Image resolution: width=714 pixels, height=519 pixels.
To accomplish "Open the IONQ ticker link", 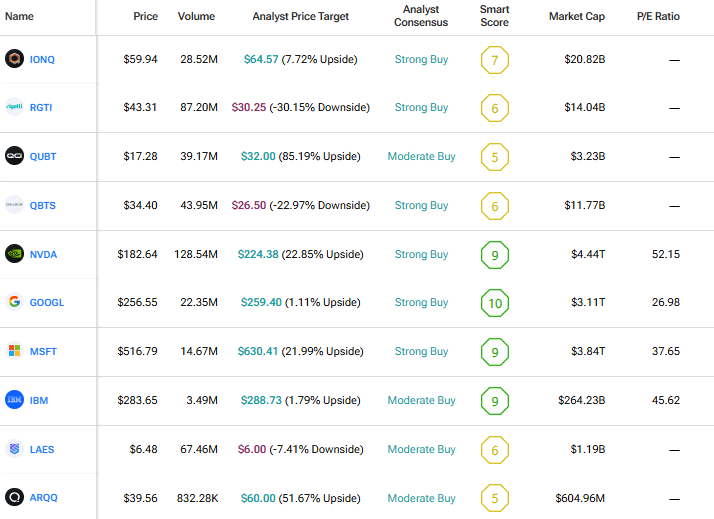I will click(43, 59).
